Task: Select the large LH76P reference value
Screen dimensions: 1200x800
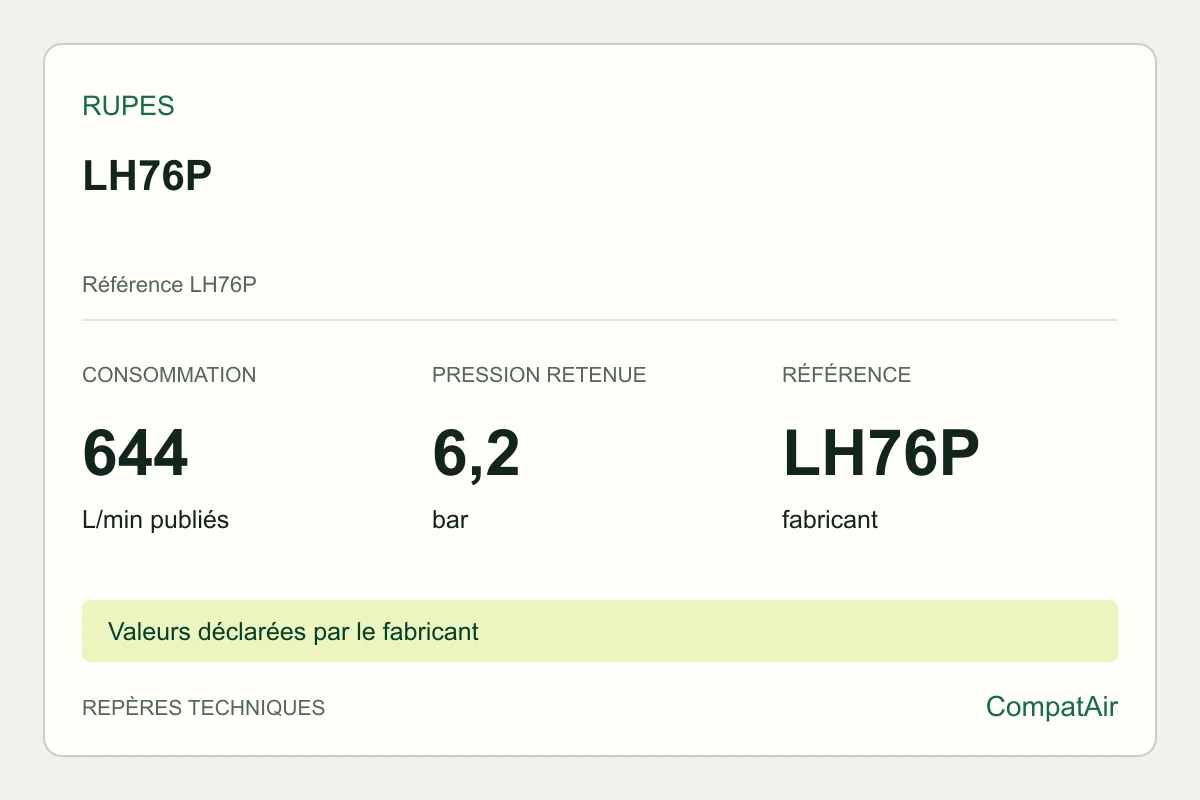Action: pyautogui.click(x=880, y=453)
